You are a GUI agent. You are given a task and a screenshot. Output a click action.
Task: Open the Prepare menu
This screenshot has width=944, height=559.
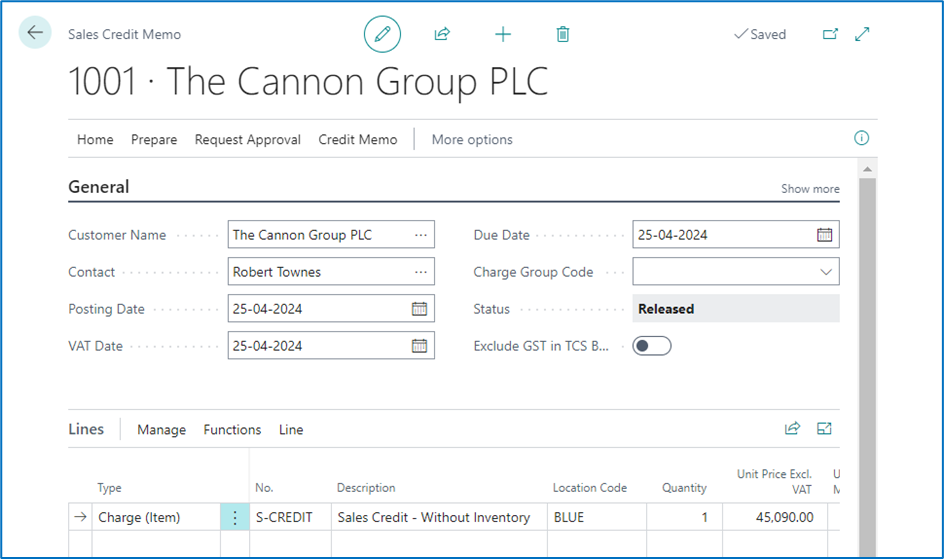(154, 140)
